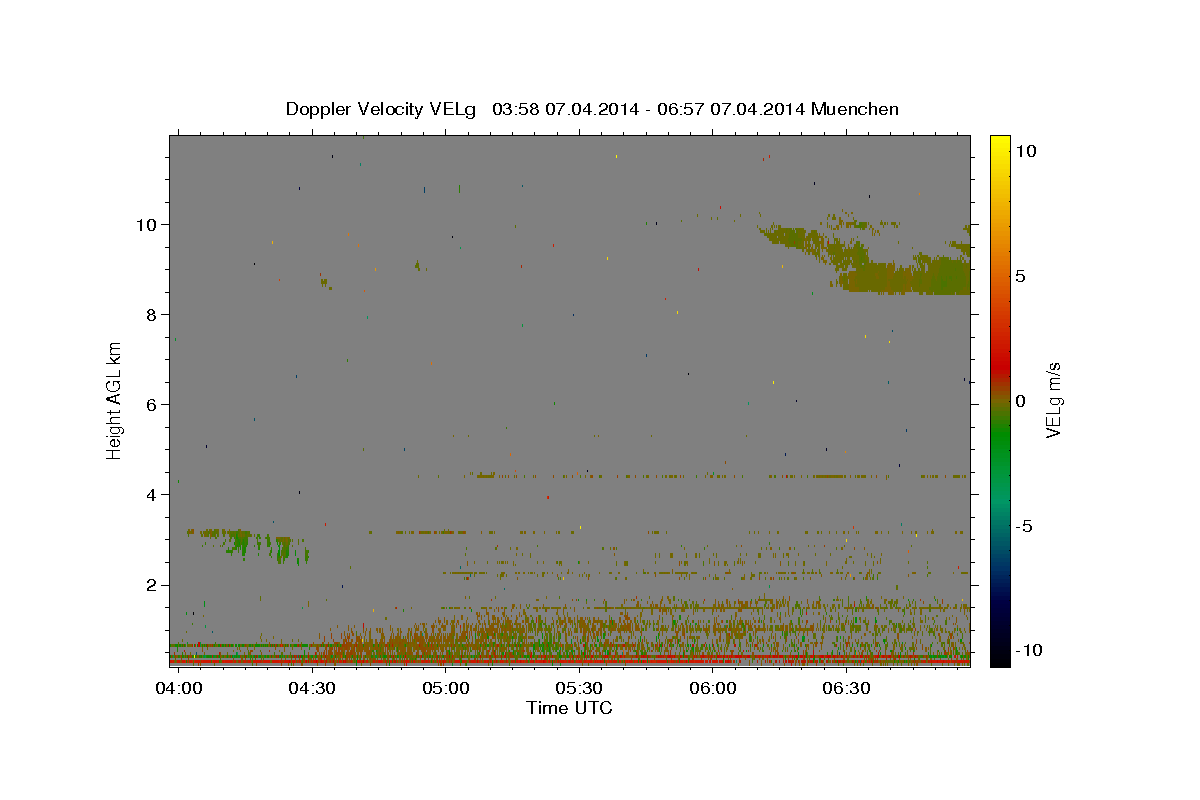This screenshot has width=1200, height=800.
Task: Click the 'Time UTC' axis title
Action: click(569, 708)
